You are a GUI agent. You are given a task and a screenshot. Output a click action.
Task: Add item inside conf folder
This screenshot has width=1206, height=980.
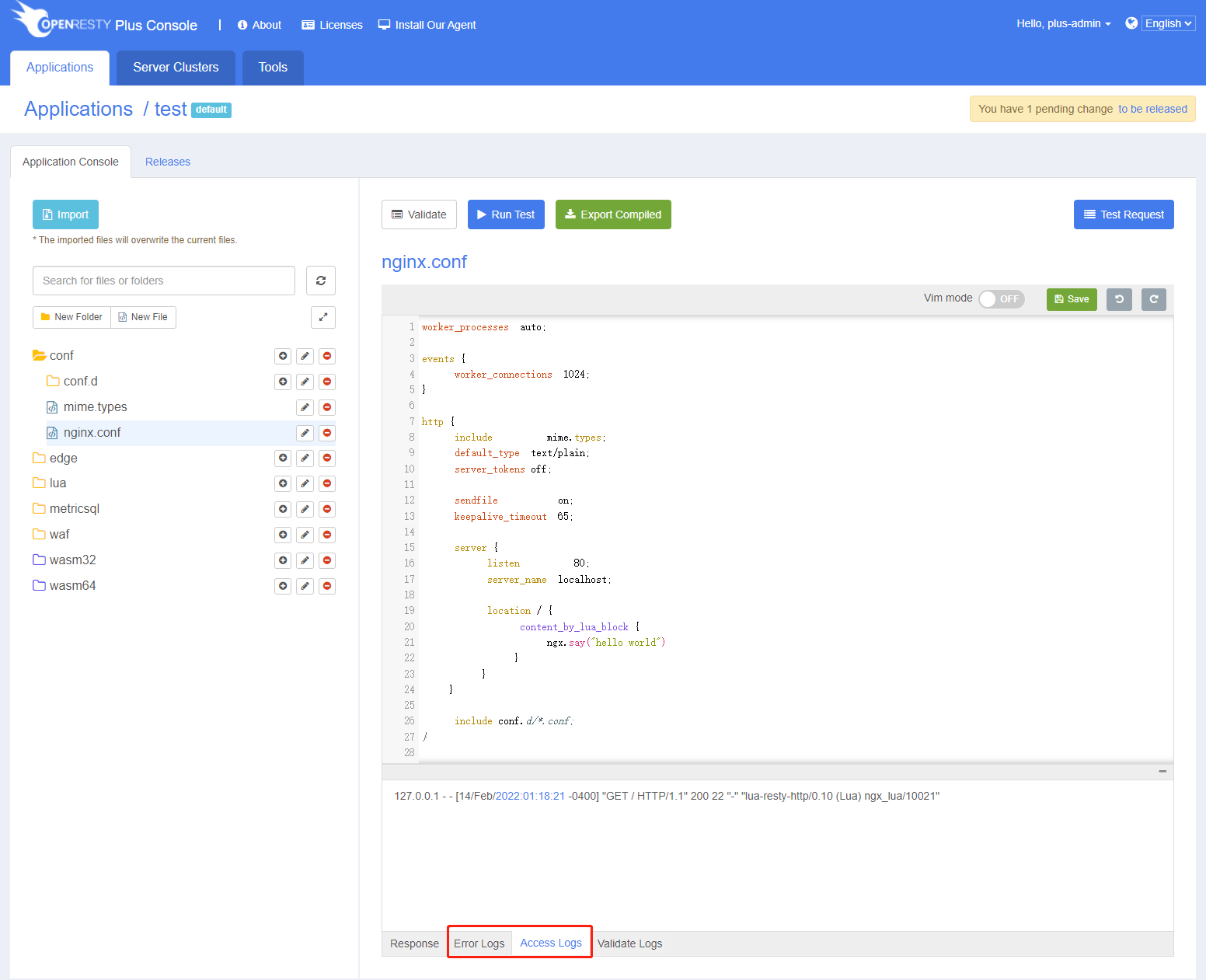(283, 356)
